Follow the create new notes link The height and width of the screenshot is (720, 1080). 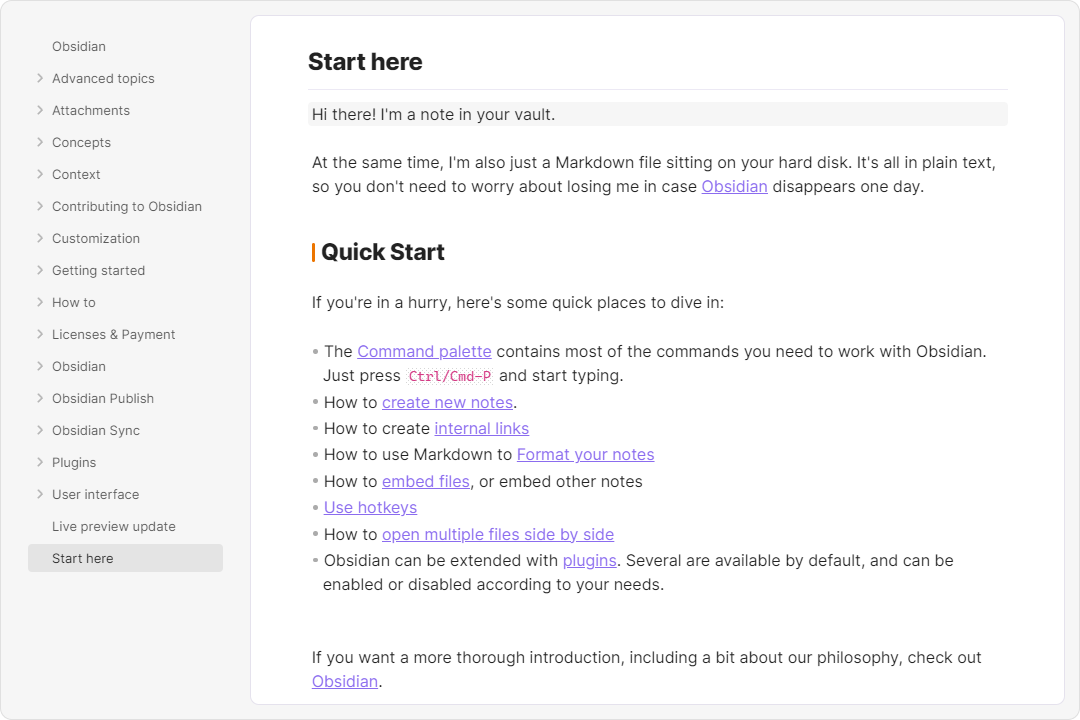pyautogui.click(x=448, y=402)
